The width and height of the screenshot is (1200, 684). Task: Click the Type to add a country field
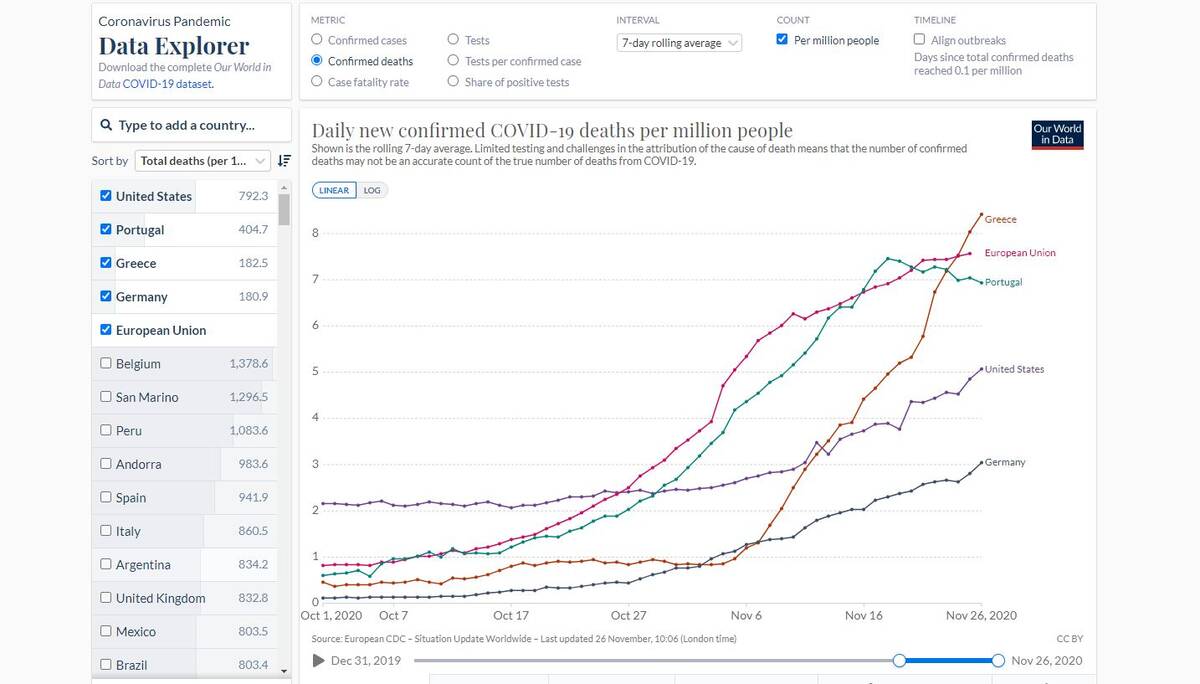(x=190, y=126)
